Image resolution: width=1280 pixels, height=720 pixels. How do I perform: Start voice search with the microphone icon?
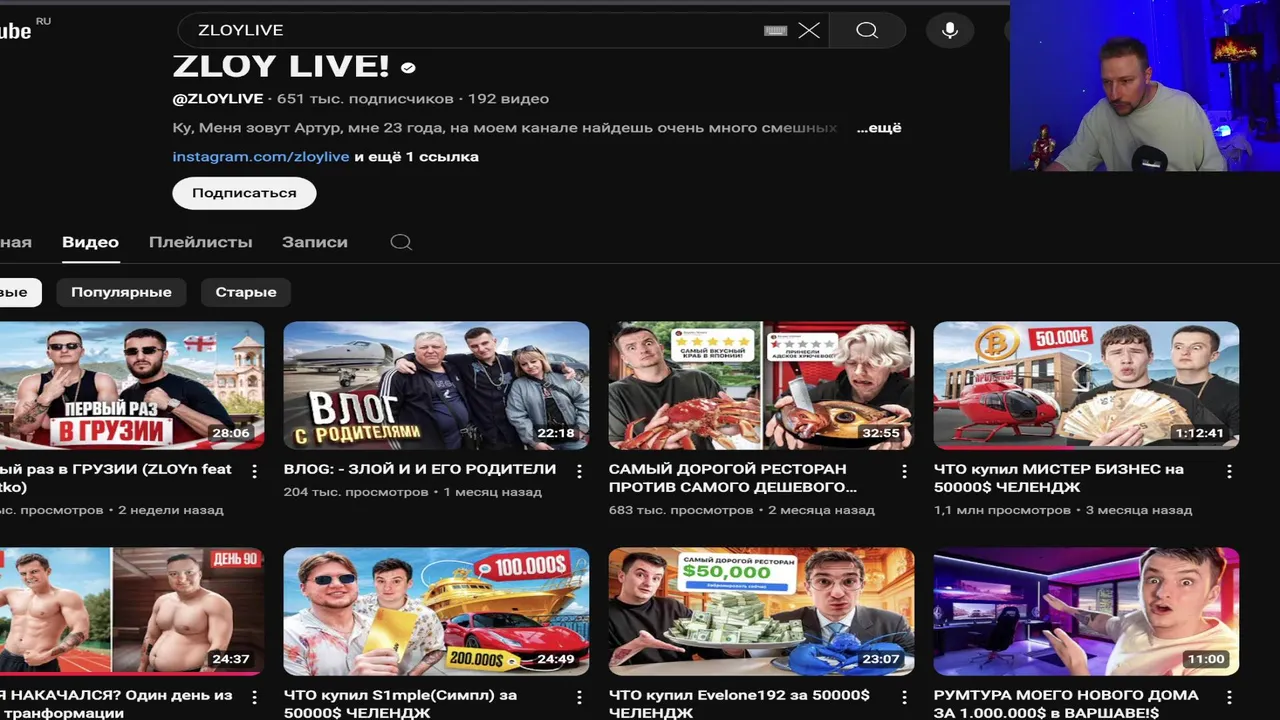tap(950, 30)
